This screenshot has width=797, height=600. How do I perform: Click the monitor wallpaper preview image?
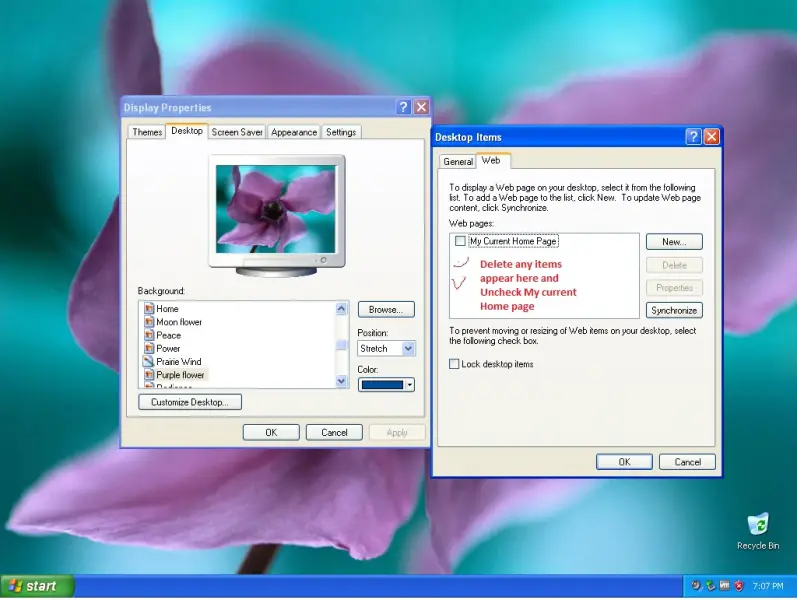(276, 209)
